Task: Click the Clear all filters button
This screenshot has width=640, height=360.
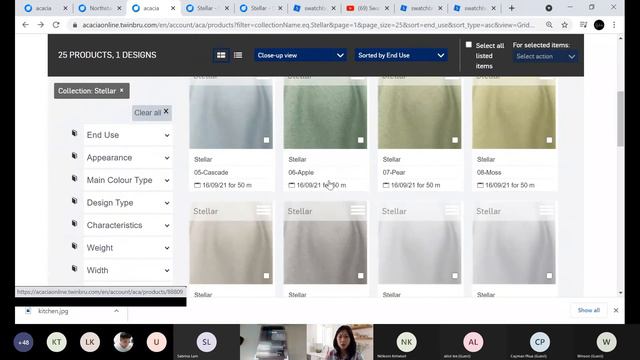Action: click(151, 112)
